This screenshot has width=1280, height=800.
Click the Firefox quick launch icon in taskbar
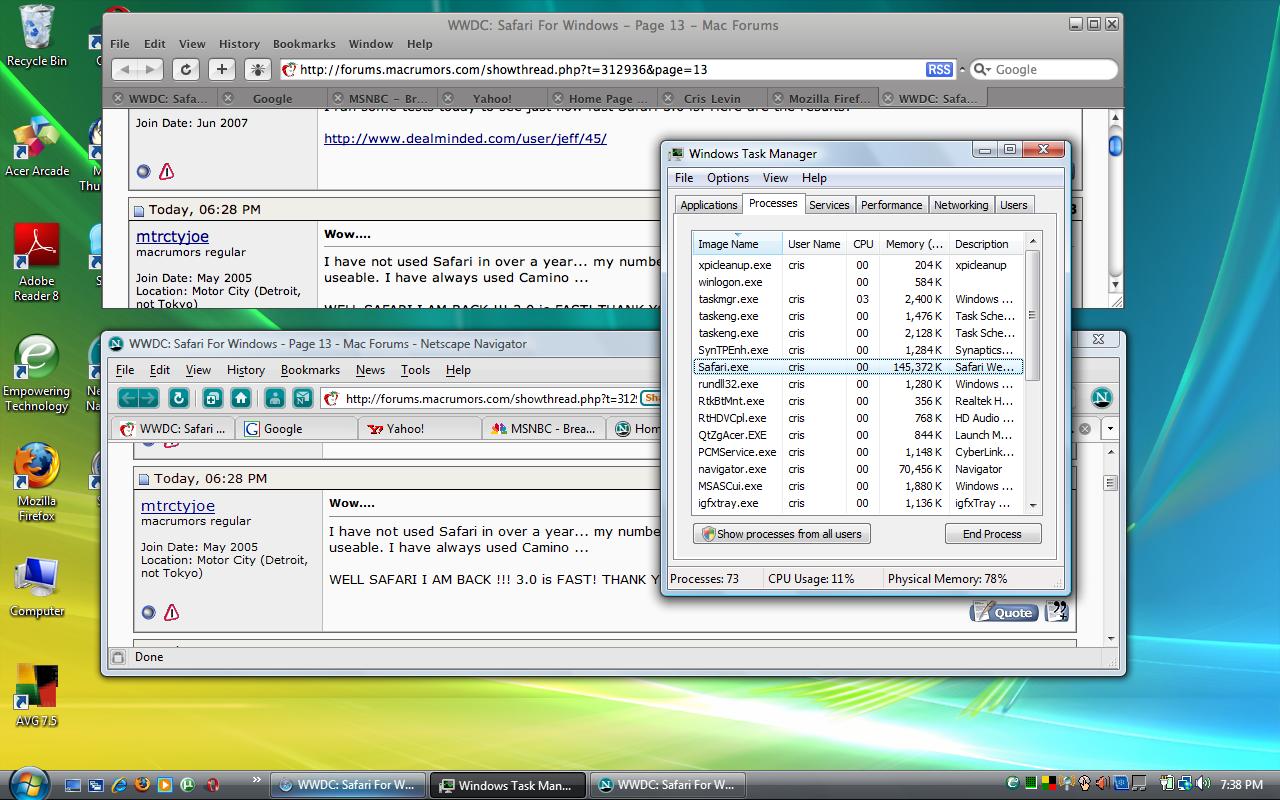tap(142, 785)
